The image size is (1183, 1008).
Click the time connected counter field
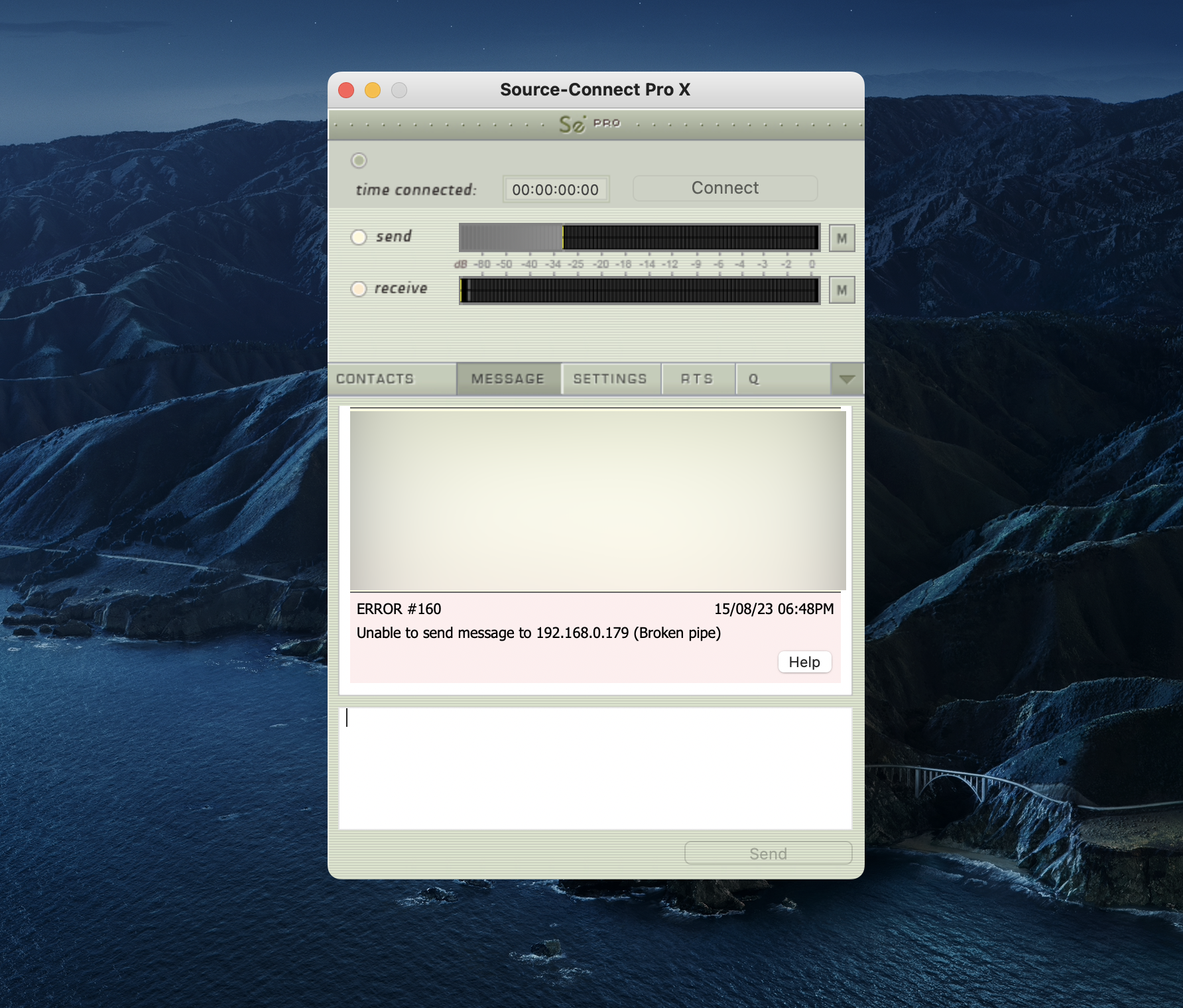tap(556, 190)
